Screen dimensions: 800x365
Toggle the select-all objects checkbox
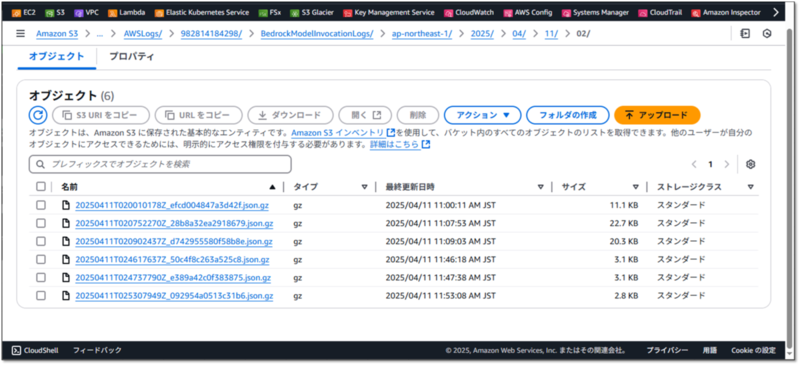(41, 187)
